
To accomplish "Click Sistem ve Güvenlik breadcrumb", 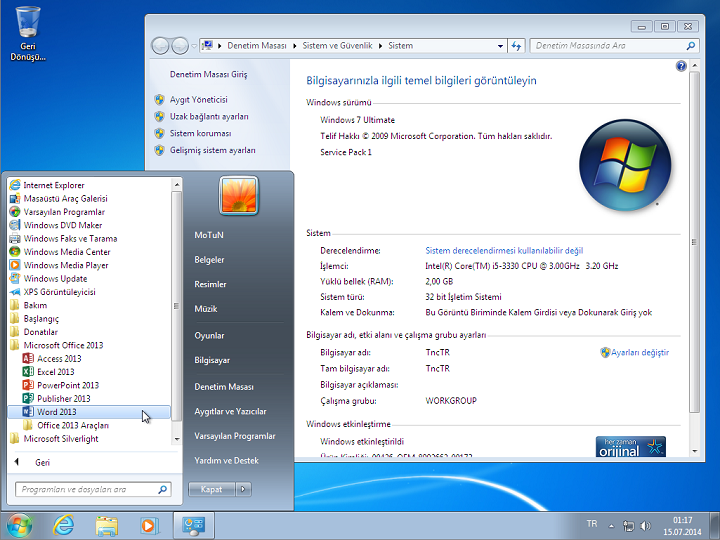I will click(338, 45).
